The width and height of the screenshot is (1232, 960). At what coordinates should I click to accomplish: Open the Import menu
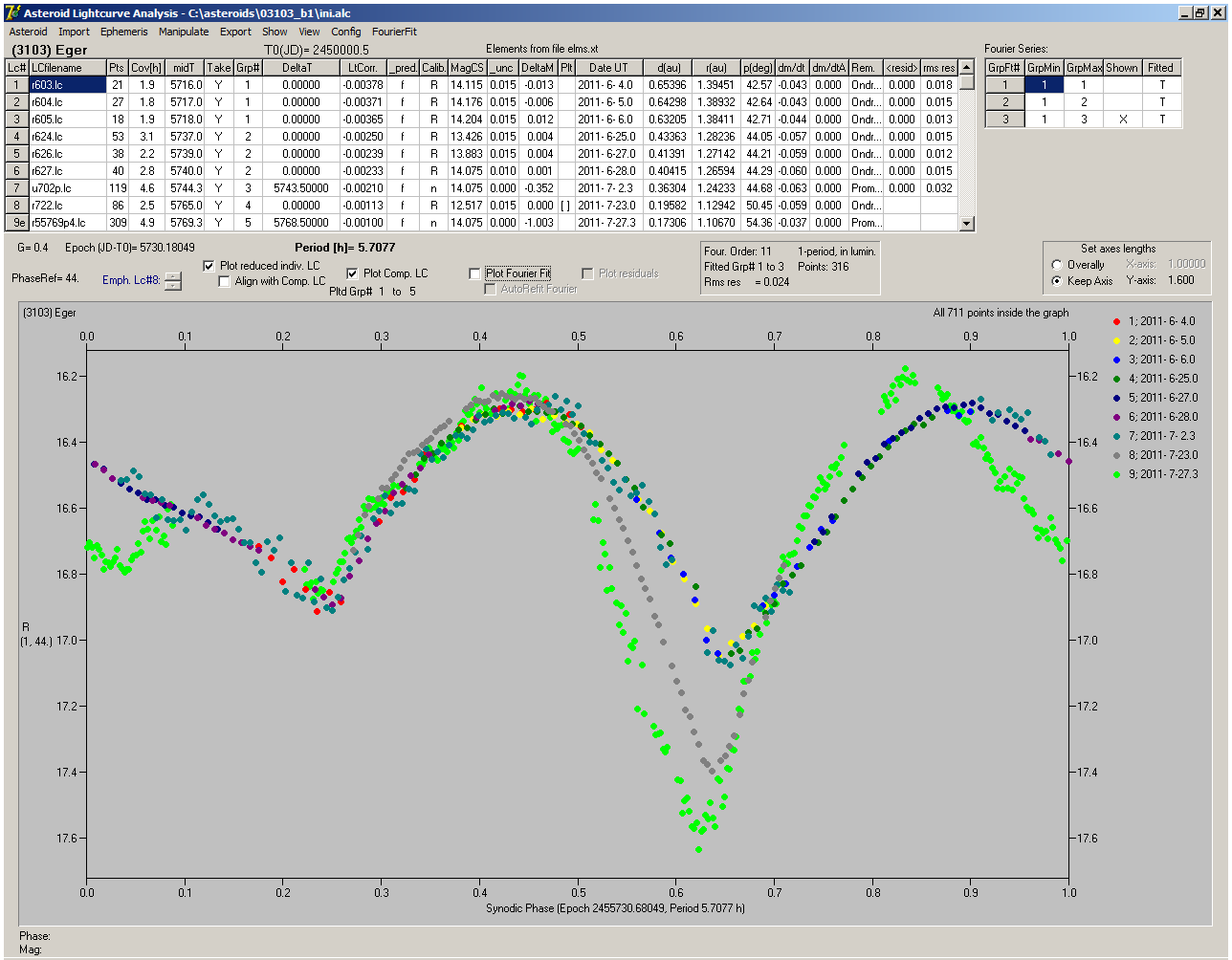74,32
